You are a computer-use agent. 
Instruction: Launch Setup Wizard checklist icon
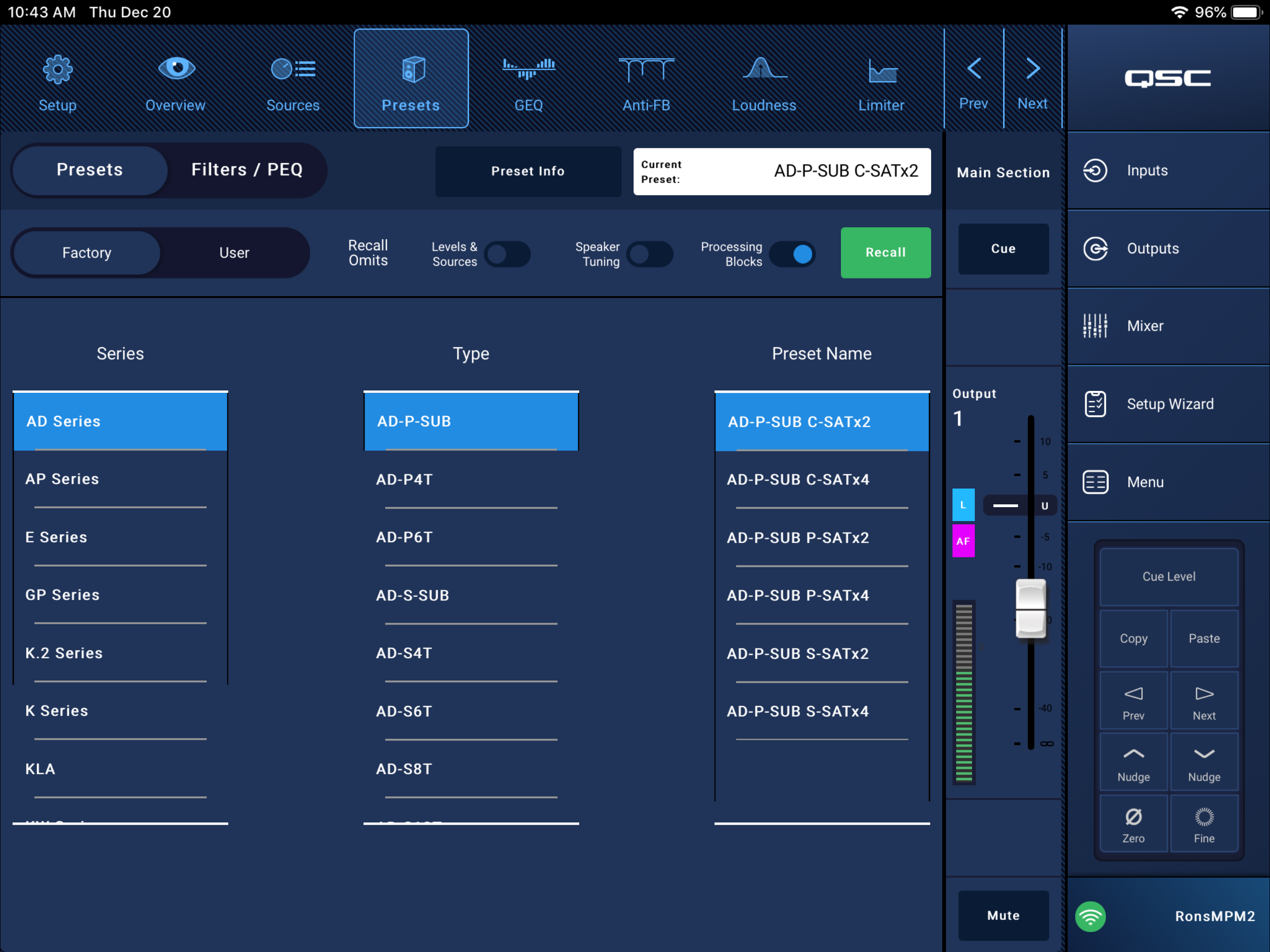pos(1095,403)
